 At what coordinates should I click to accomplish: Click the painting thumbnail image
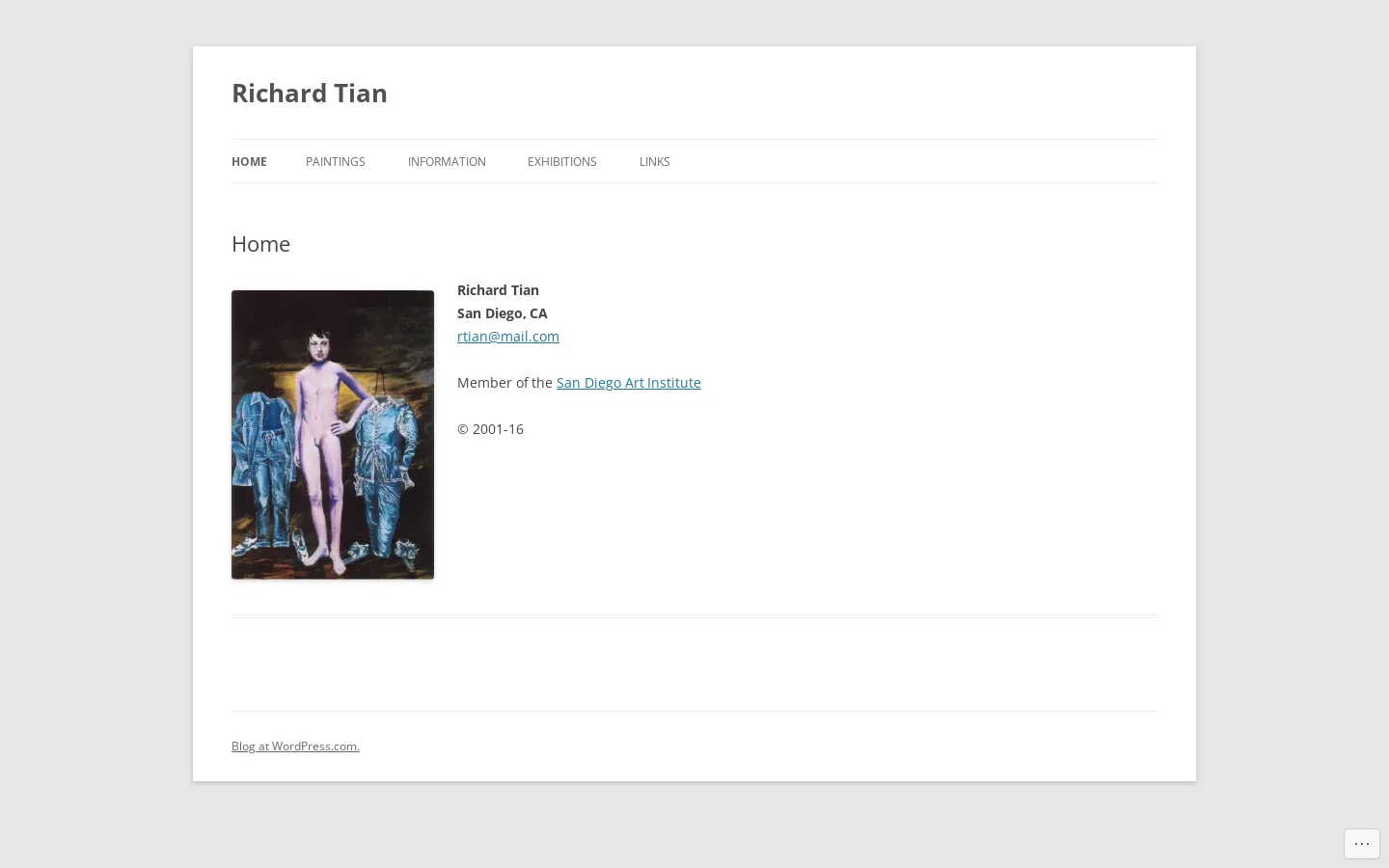click(333, 434)
